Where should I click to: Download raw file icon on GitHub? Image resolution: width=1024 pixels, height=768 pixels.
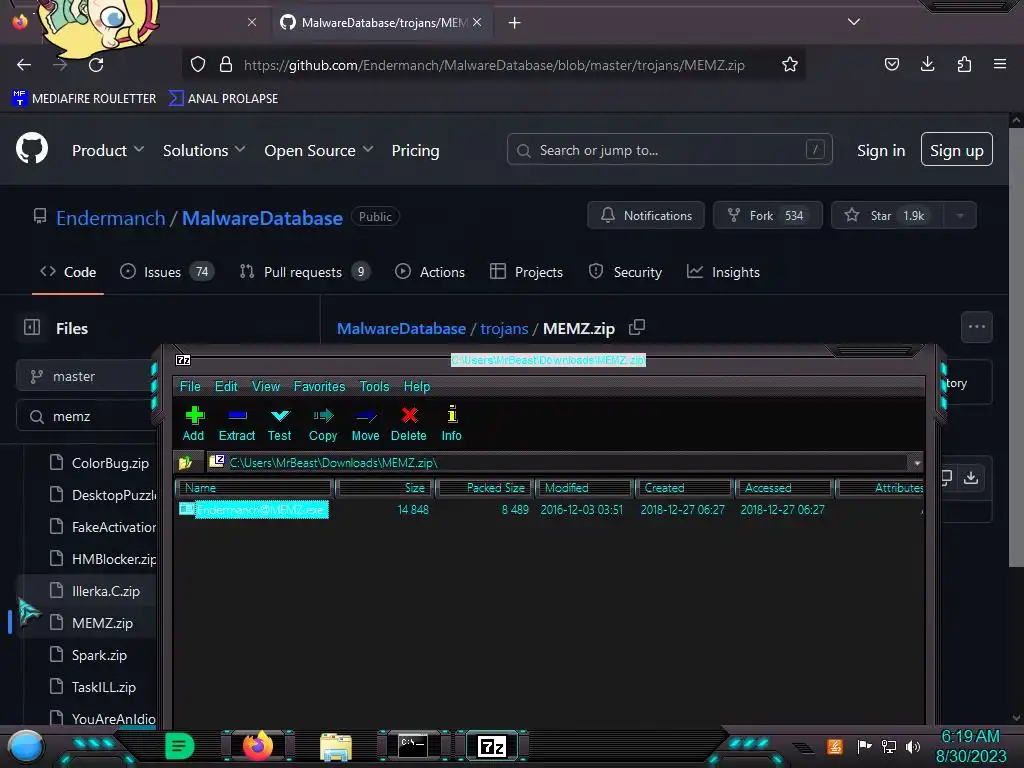[971, 478]
